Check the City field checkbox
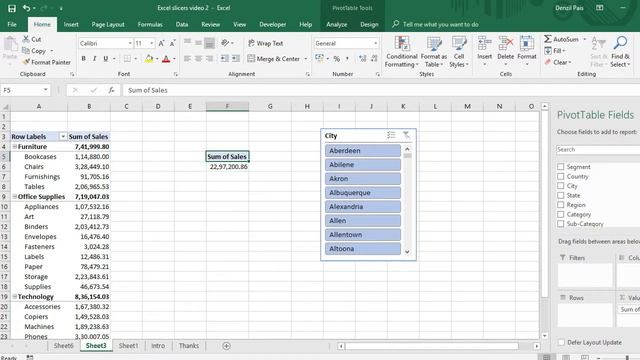Screen dimensions: 640x360 (x=560, y=186)
